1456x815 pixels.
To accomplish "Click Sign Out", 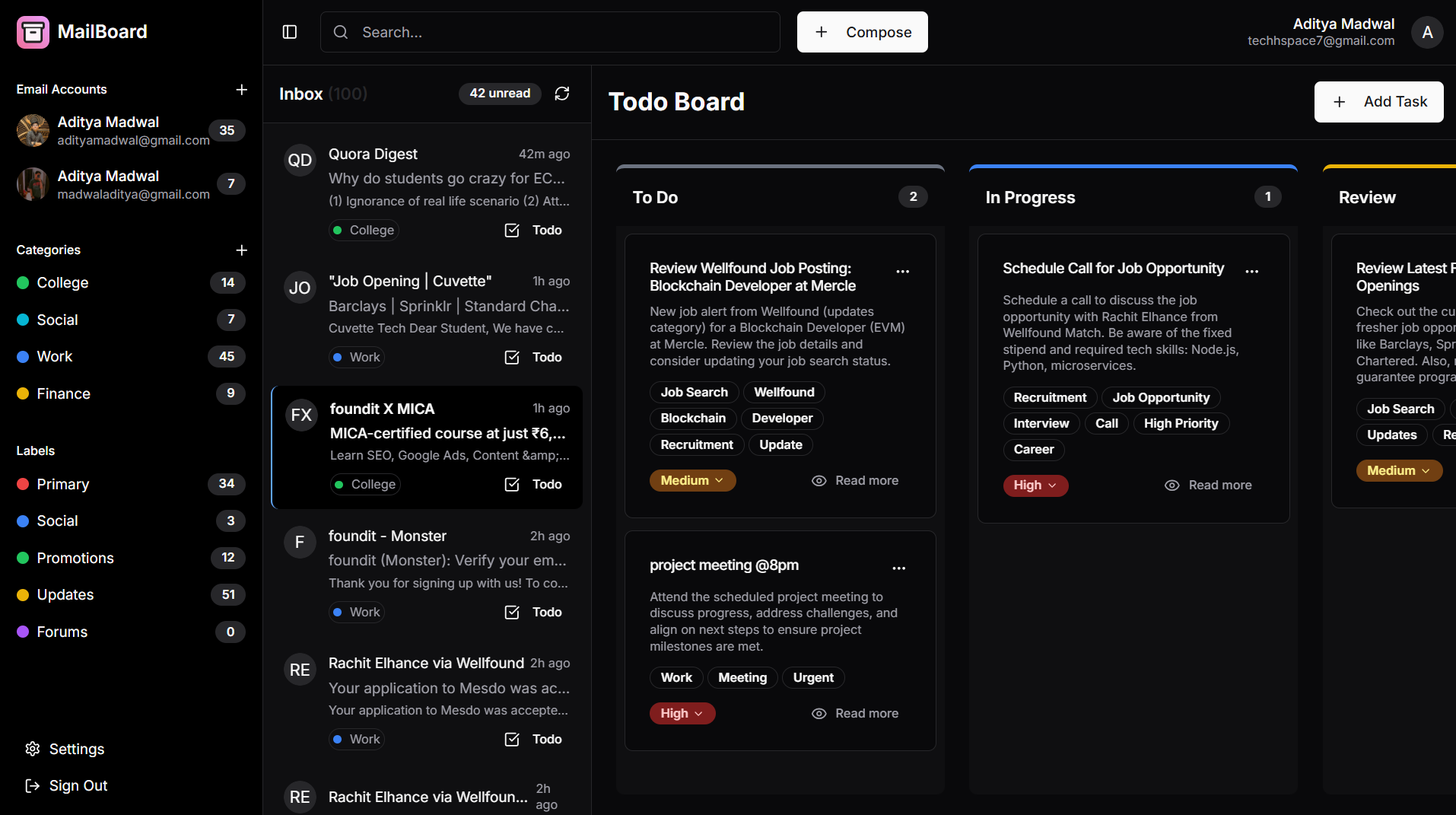I will [x=66, y=786].
